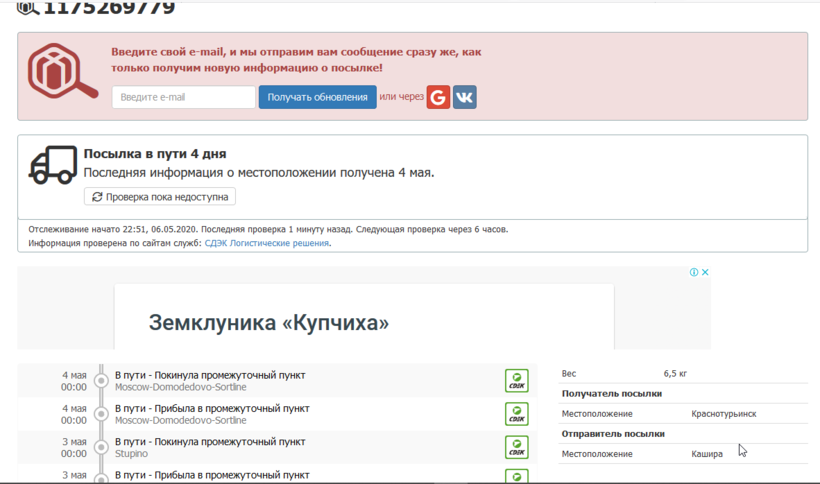Image resolution: width=820 pixels, height=484 pixels.
Task: Click the tracking number heading 1175269779
Action: pos(109,9)
